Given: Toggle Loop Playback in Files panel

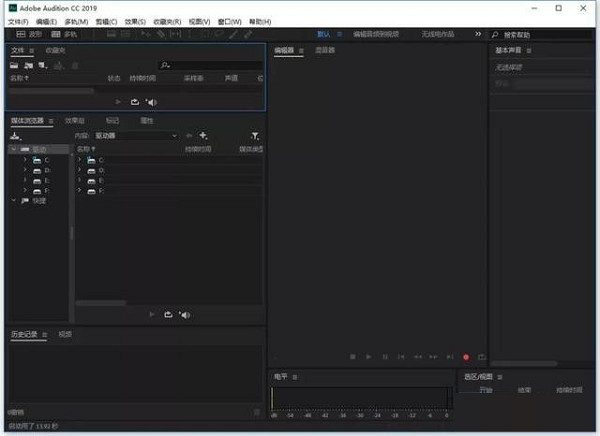Looking at the screenshot, I should click(135, 102).
